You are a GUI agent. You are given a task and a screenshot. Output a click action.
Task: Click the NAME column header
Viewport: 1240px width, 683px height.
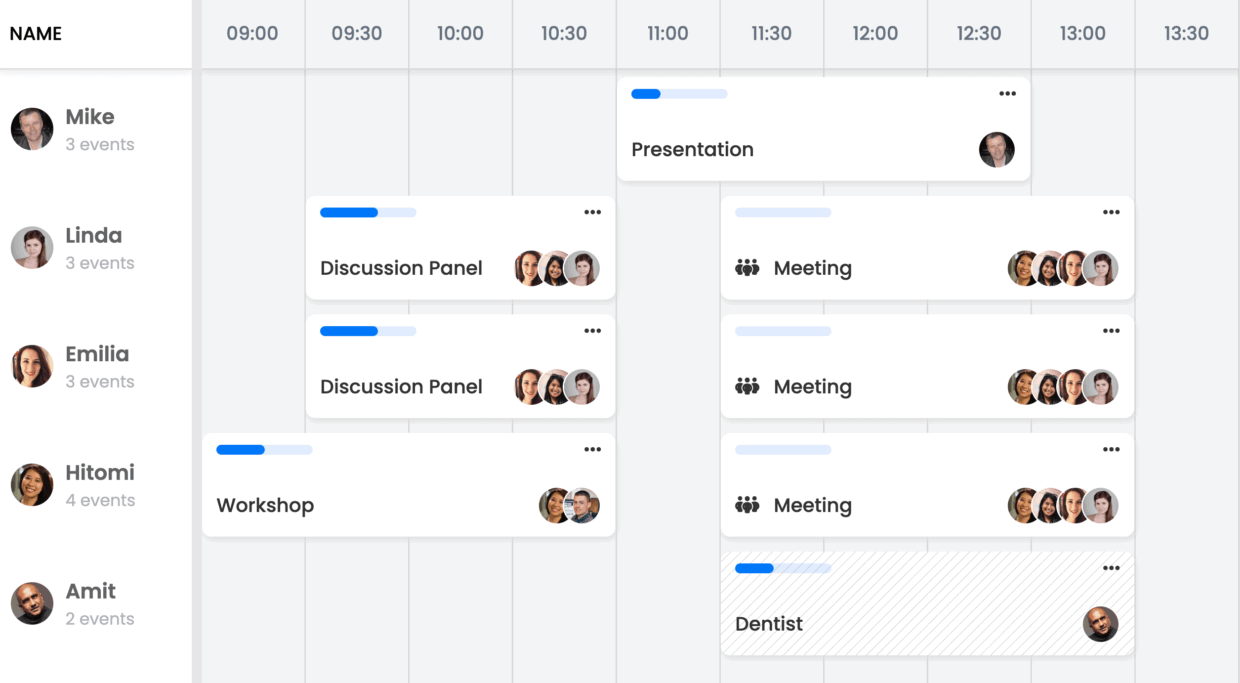tap(36, 33)
